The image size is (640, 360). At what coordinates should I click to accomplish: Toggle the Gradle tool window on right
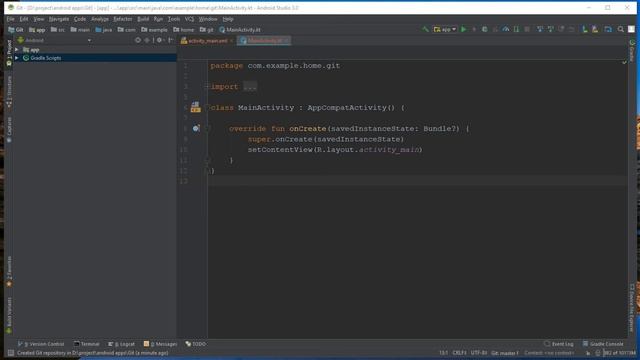tap(632, 51)
